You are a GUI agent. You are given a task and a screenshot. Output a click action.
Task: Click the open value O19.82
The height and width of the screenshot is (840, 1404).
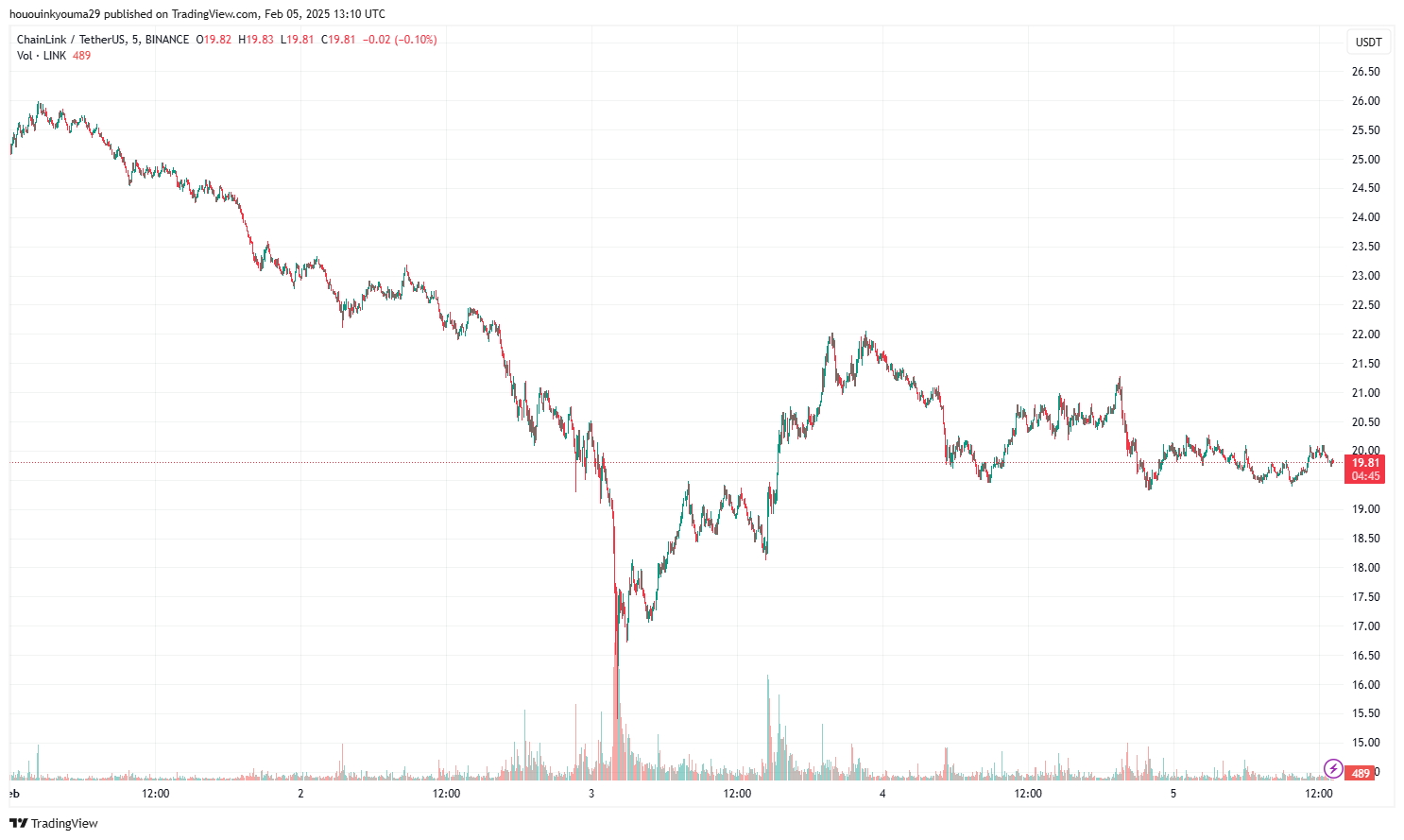(x=214, y=40)
